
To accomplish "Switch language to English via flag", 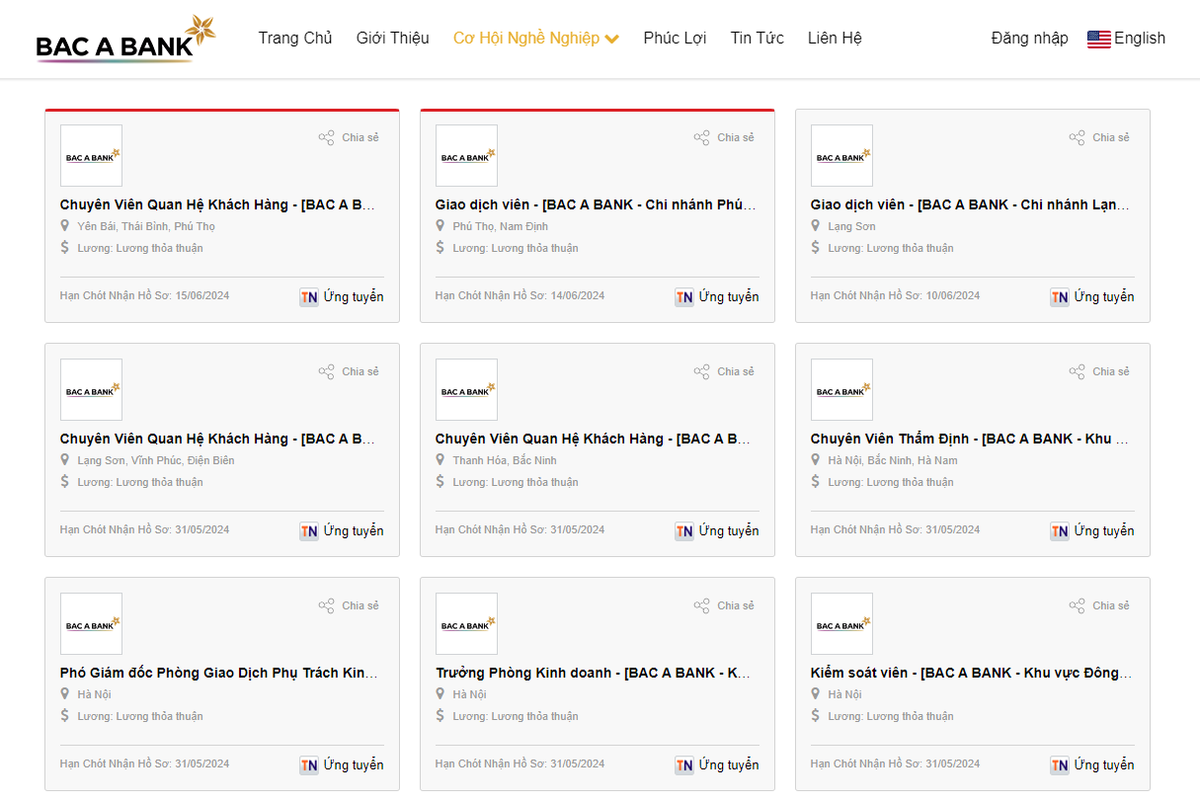I will 1126,38.
